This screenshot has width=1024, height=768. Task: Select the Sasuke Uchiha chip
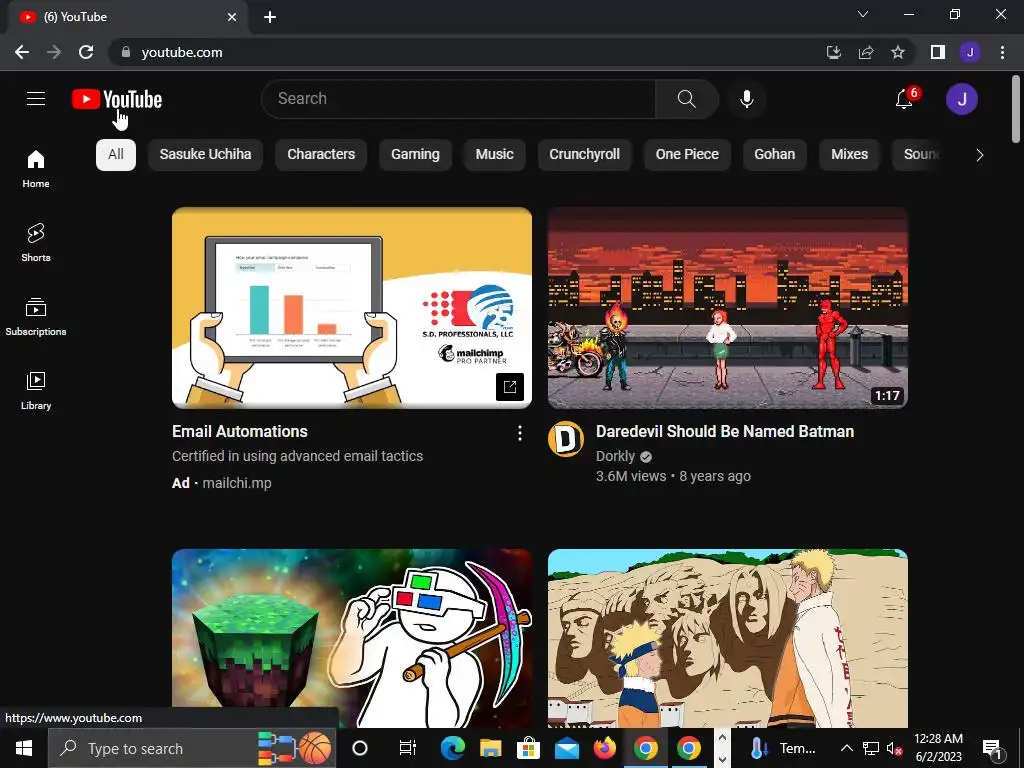point(206,155)
